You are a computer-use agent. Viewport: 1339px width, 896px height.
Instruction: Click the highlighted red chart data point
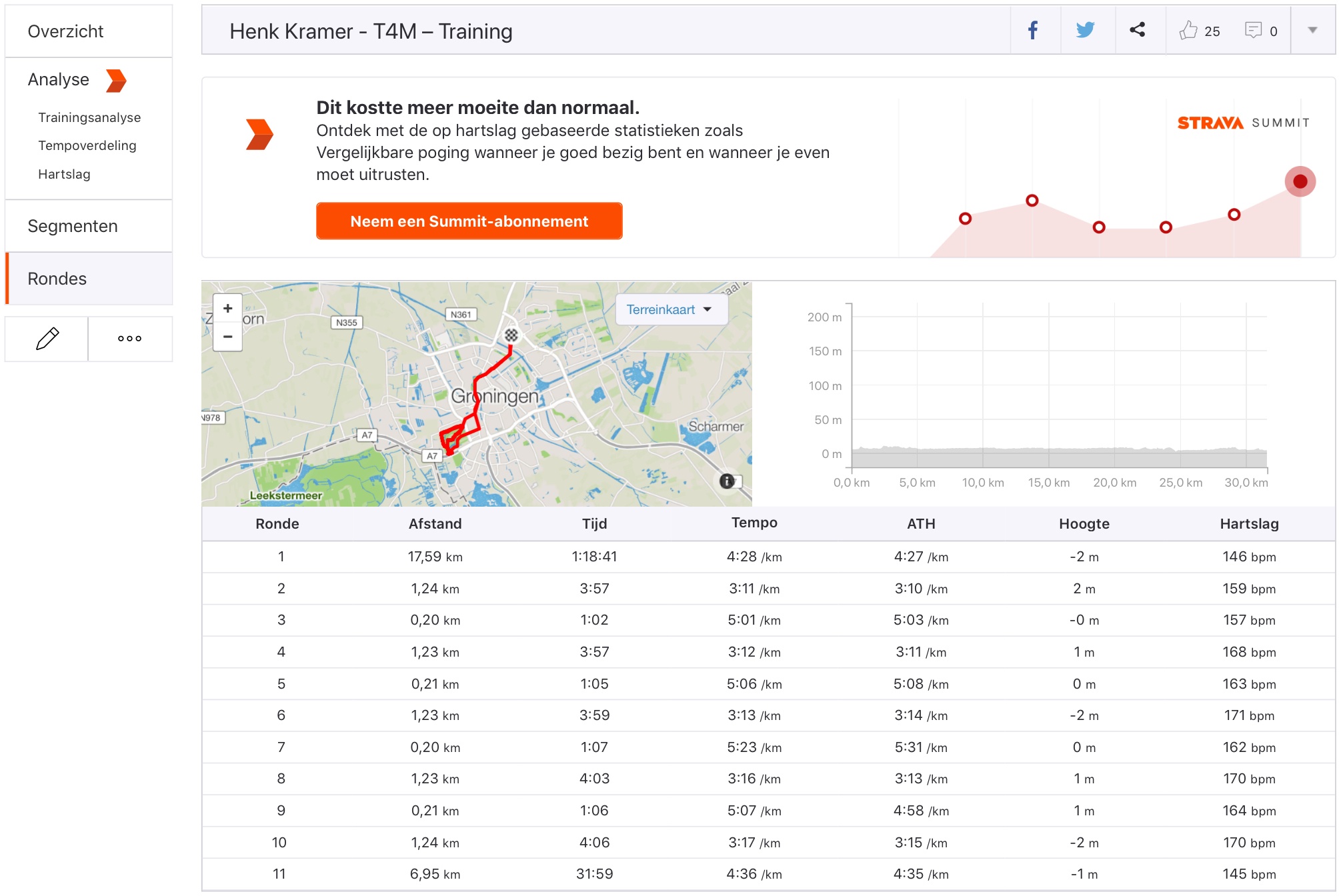pos(1300,181)
